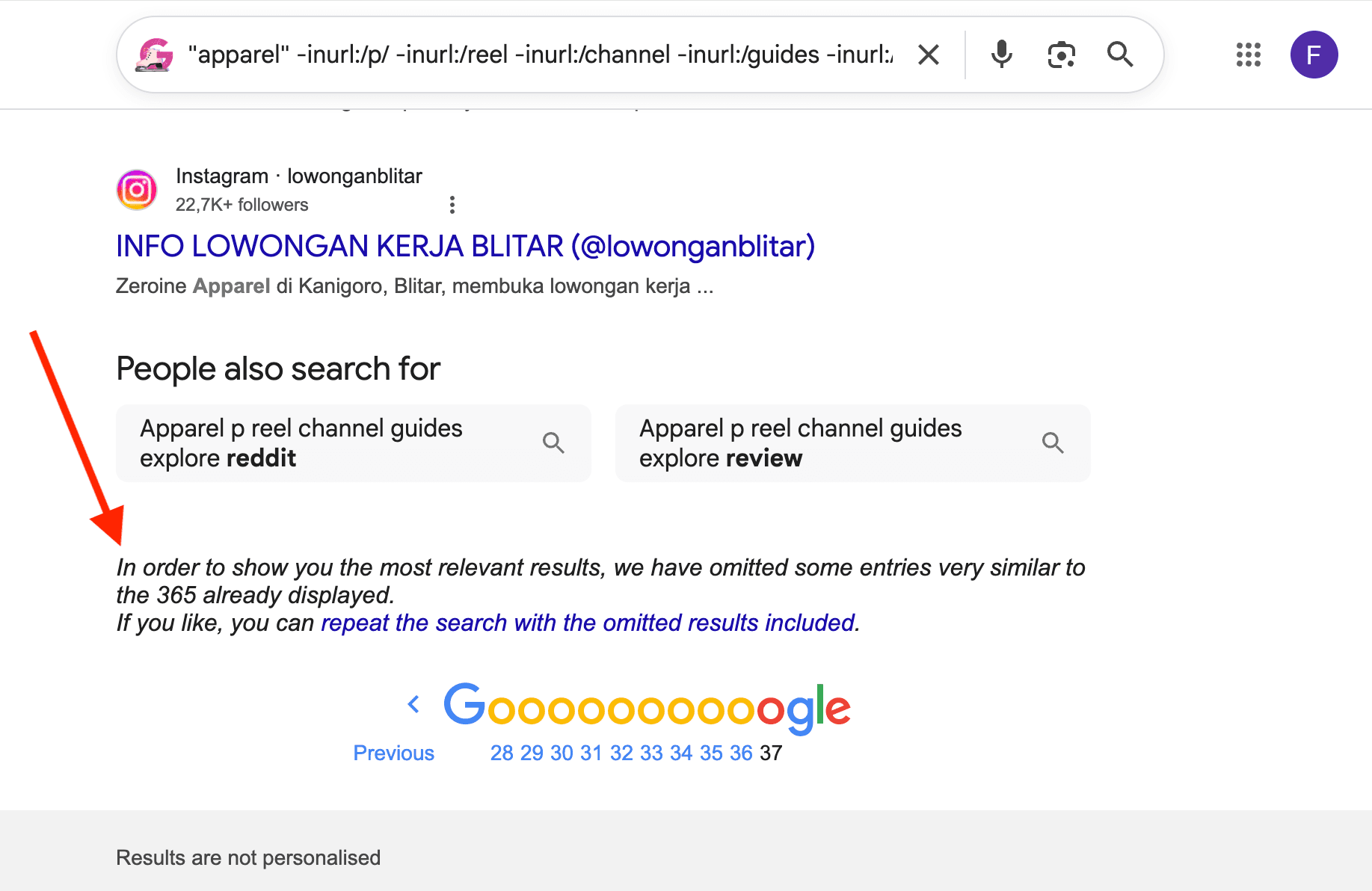The image size is (1372, 891).
Task: Click the search magnifier icon
Action: [x=1119, y=54]
